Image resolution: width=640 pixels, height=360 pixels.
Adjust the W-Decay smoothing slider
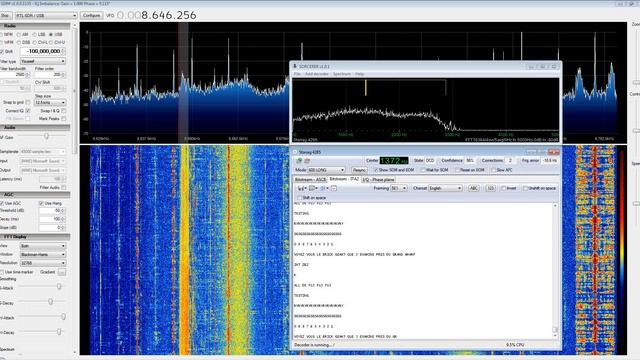pyautogui.click(x=59, y=332)
